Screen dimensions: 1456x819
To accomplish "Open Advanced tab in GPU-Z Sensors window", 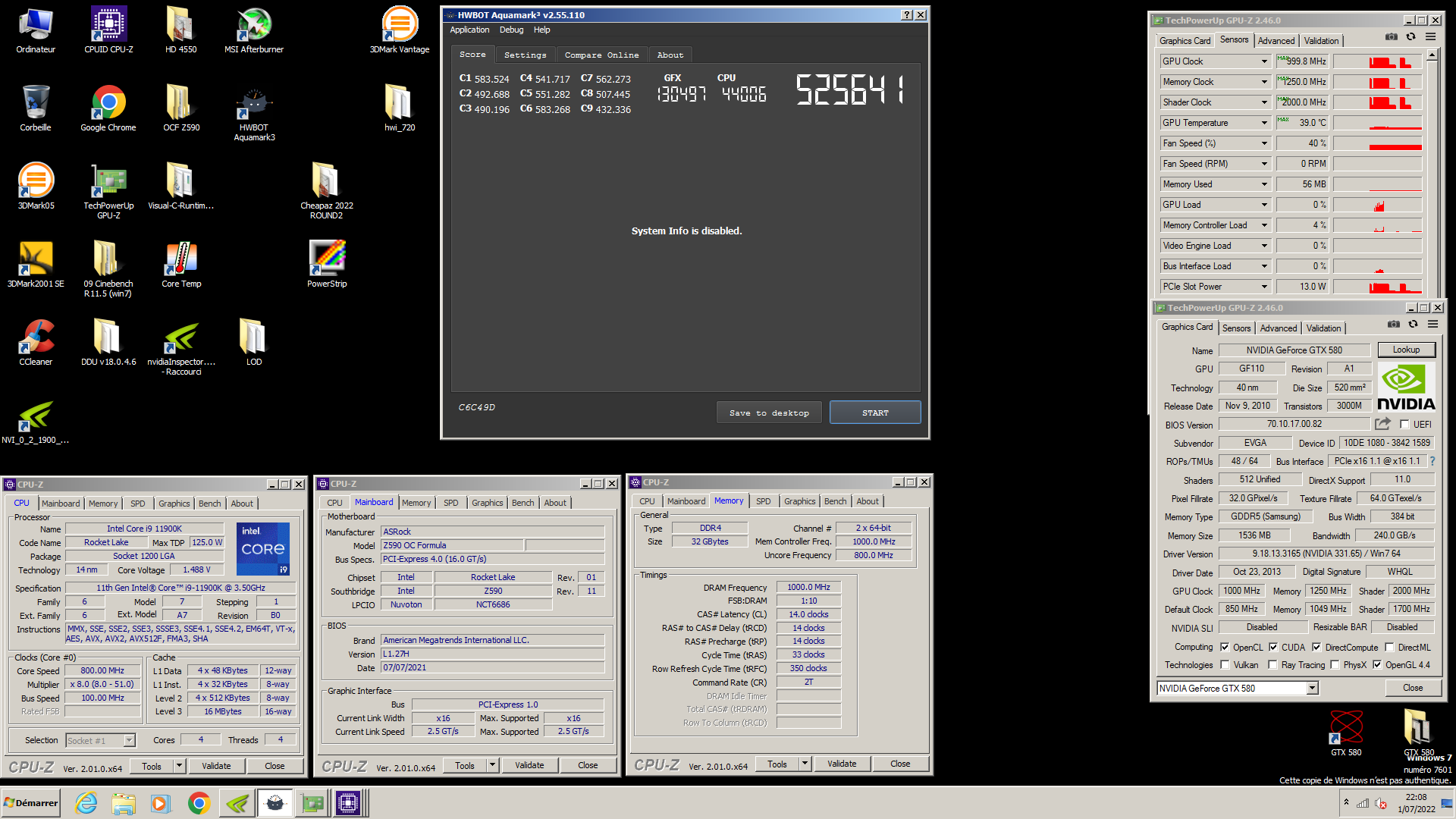I will (x=1276, y=41).
